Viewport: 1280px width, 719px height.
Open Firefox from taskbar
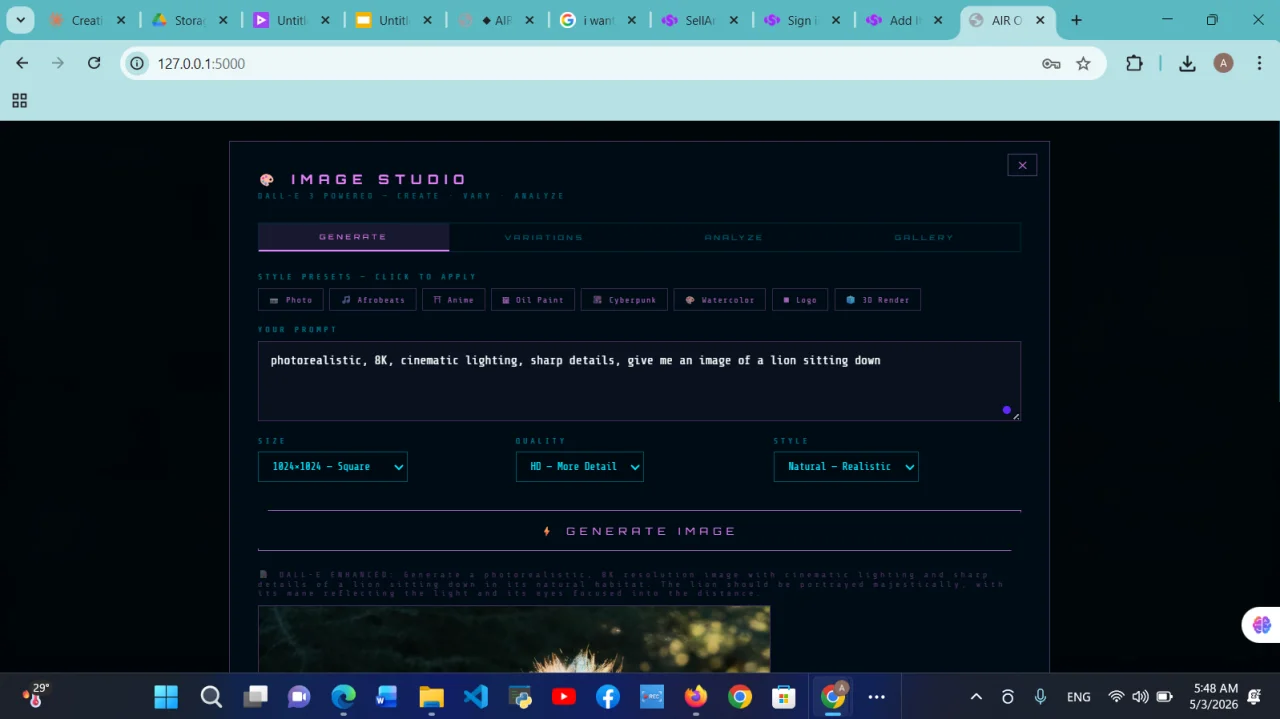point(696,697)
